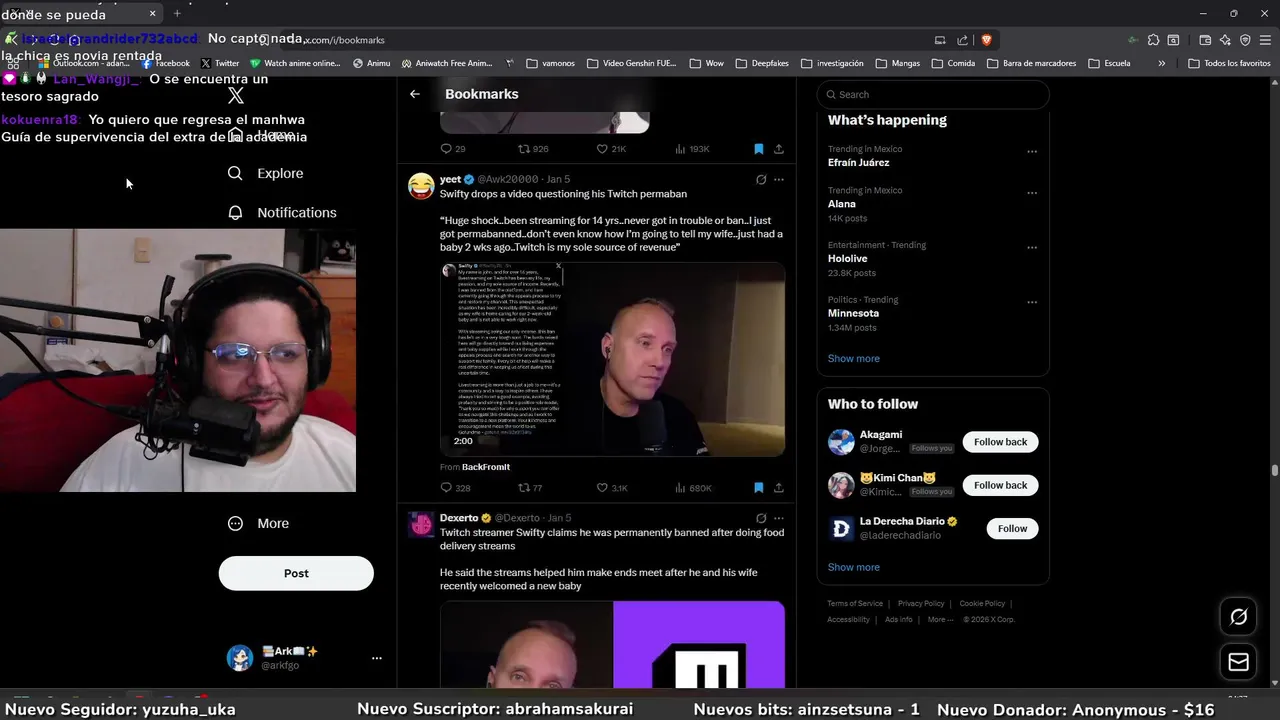Open the Brave Shields lion icon

click(986, 40)
